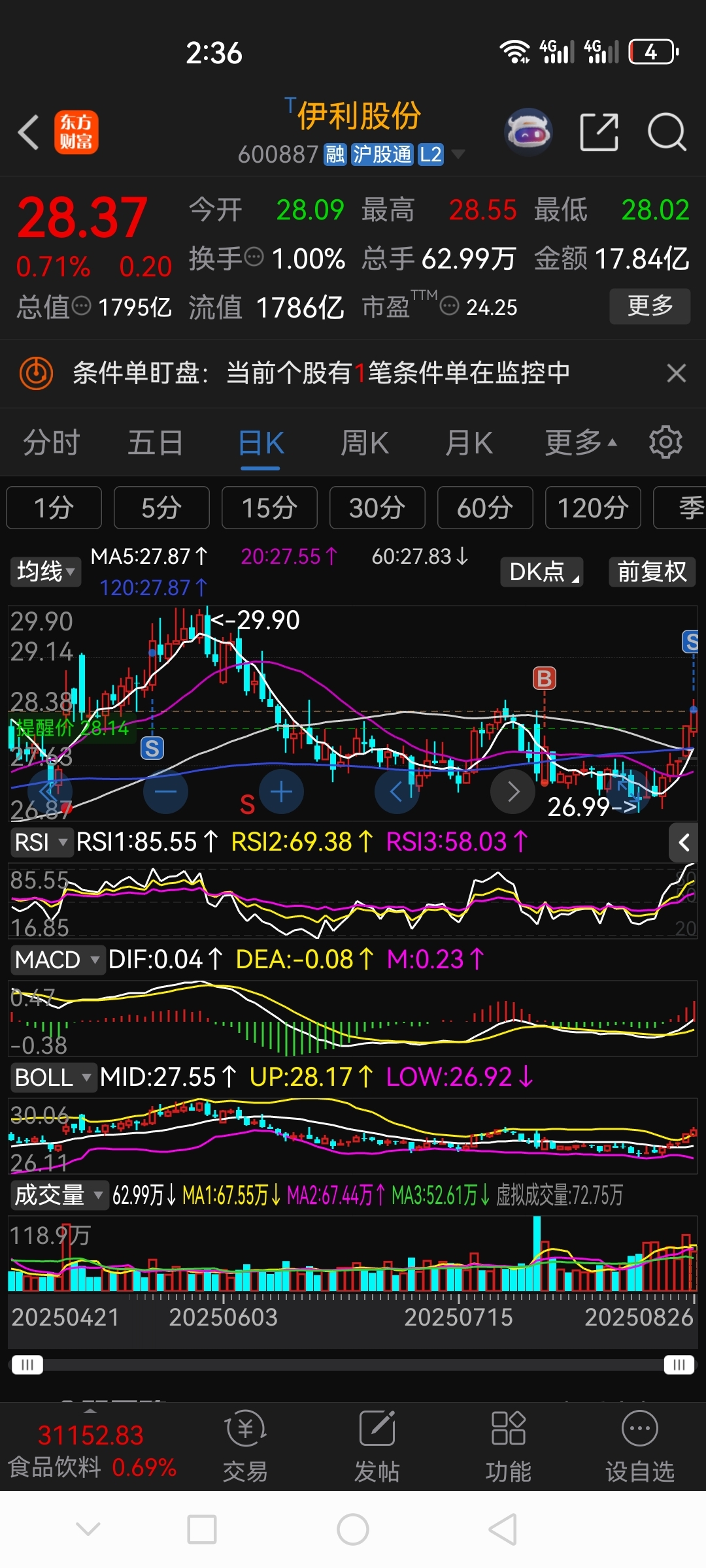Select the 30分 period button
The width and height of the screenshot is (706, 1568).
click(x=377, y=508)
